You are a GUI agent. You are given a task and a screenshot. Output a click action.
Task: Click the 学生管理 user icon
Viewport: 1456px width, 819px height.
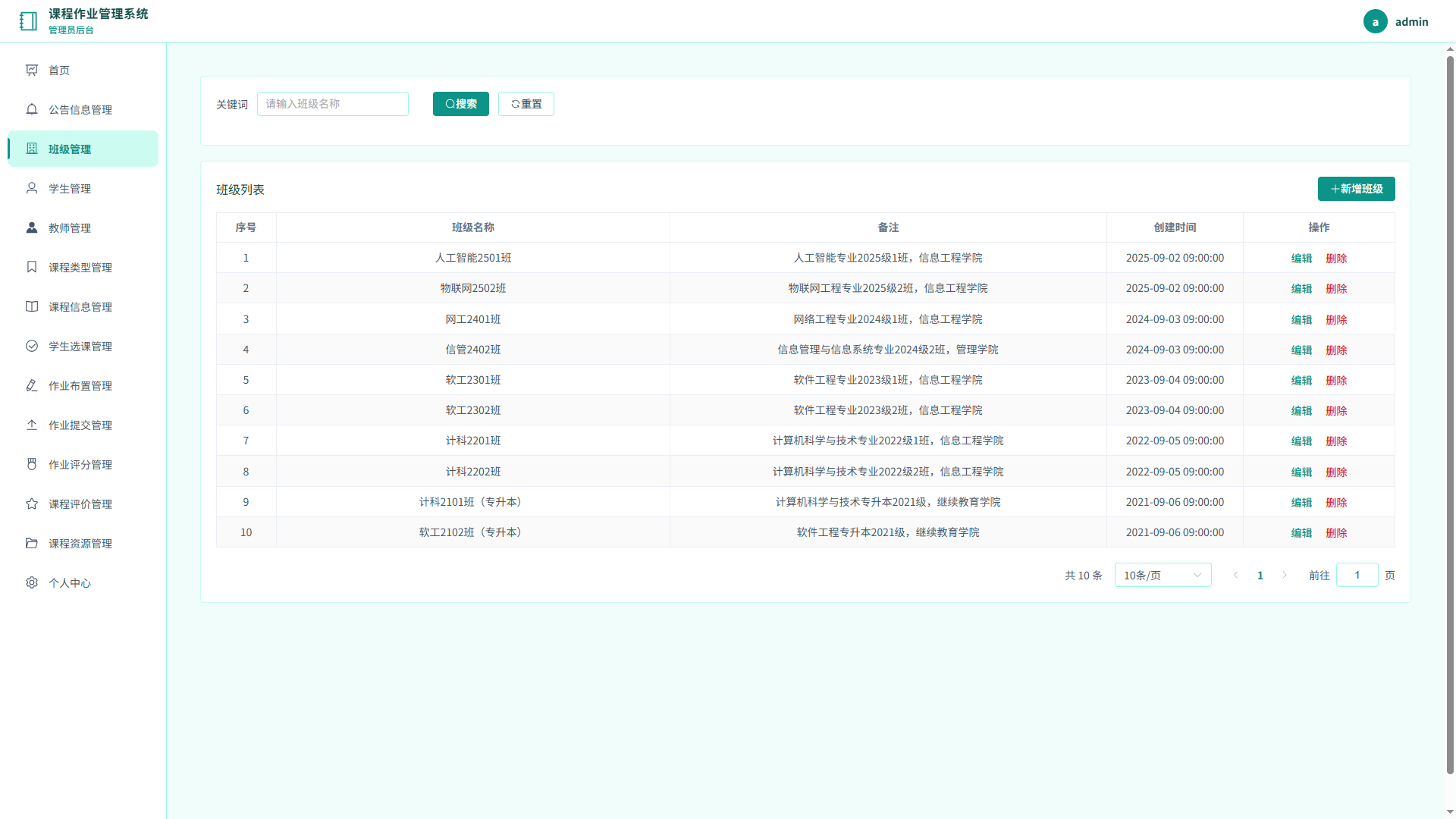32,188
